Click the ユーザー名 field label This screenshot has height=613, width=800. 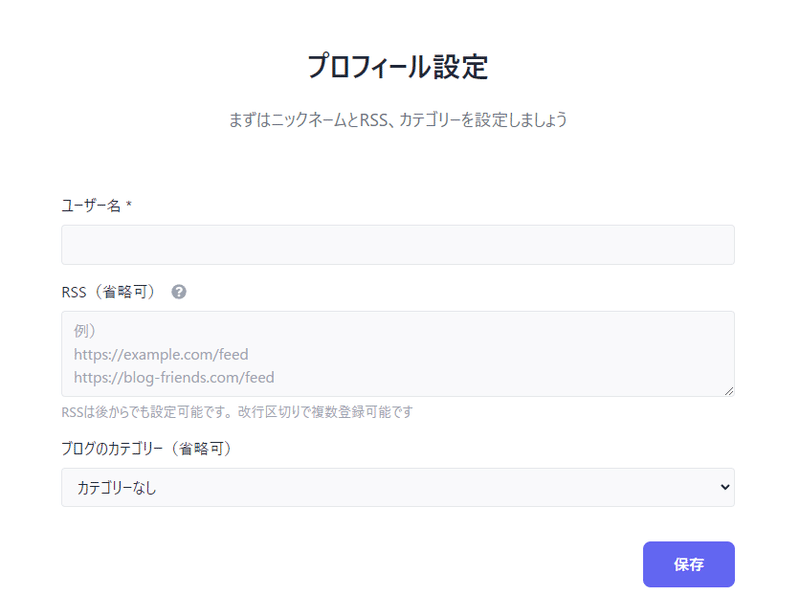91,206
